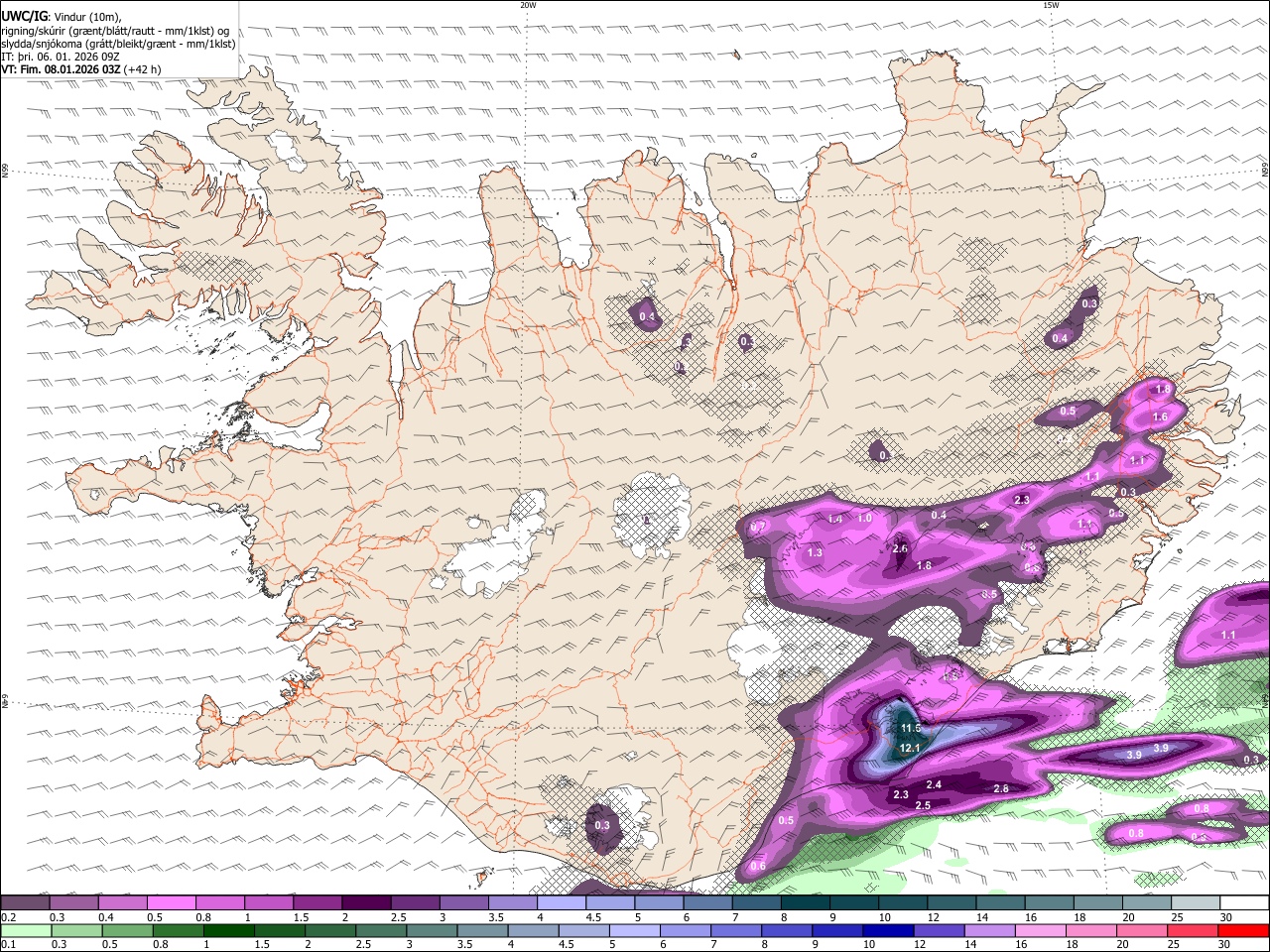Click the slate blue 6–7 swatch, upper legend
Viewport: 1270px width, 952px height.
point(707,903)
